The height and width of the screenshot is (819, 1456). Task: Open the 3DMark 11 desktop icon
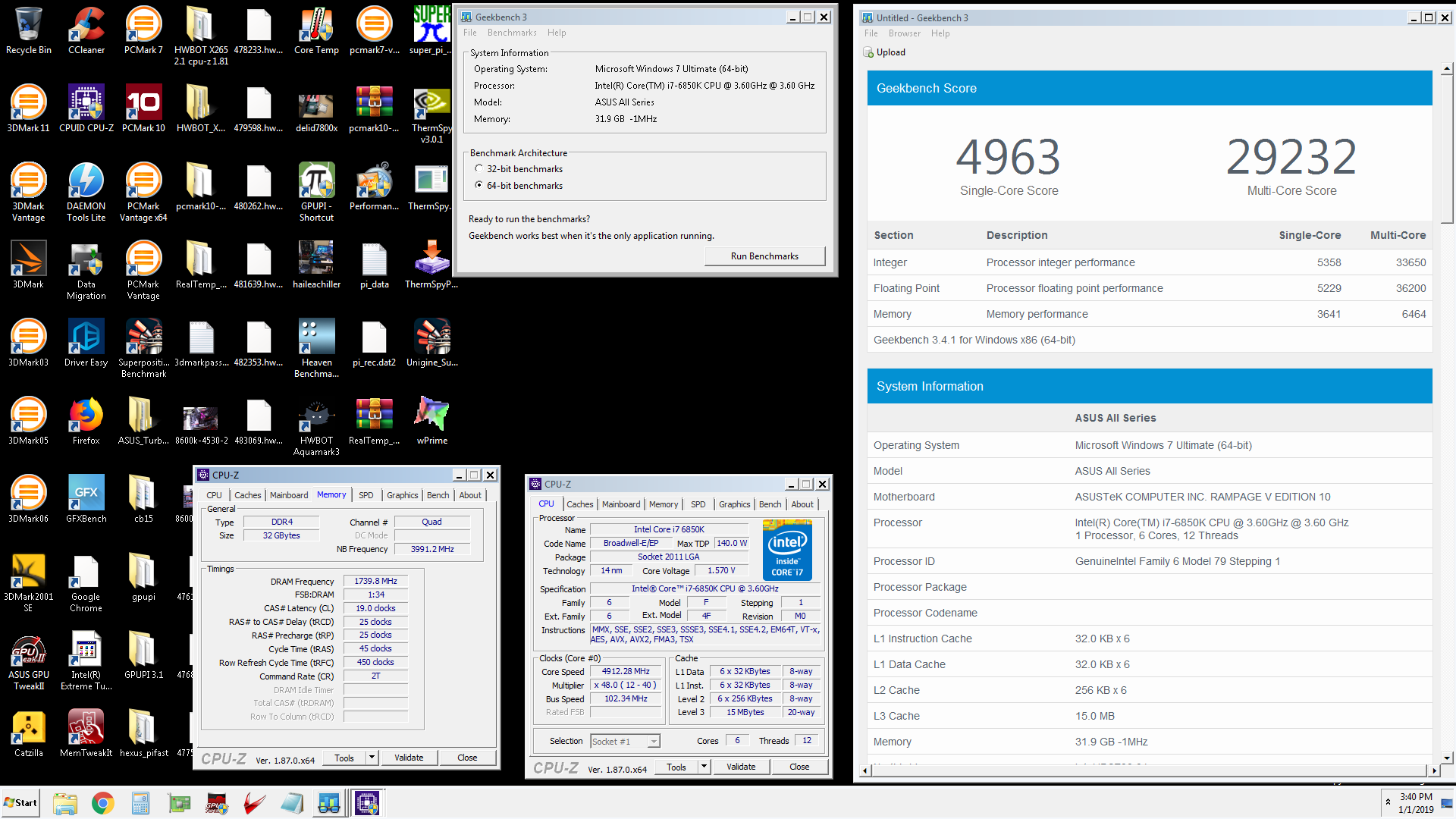(29, 108)
